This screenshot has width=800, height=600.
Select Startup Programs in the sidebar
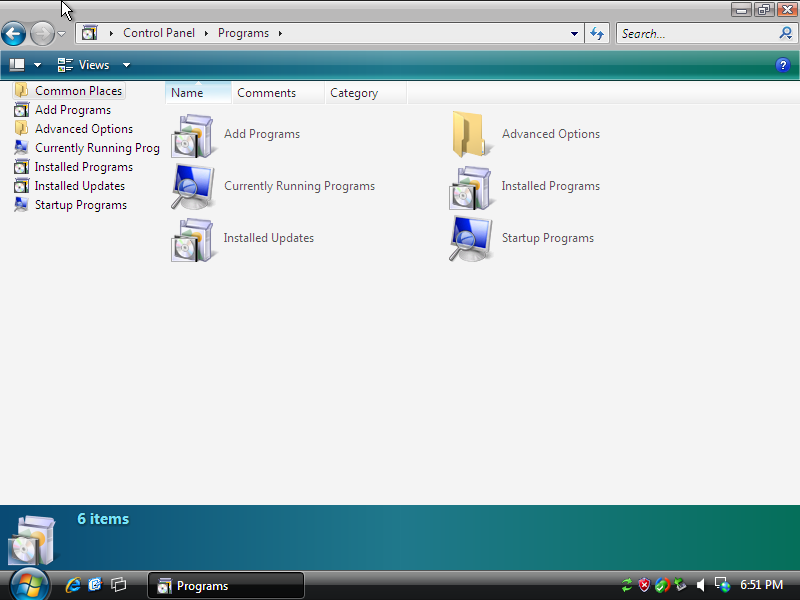[71, 205]
